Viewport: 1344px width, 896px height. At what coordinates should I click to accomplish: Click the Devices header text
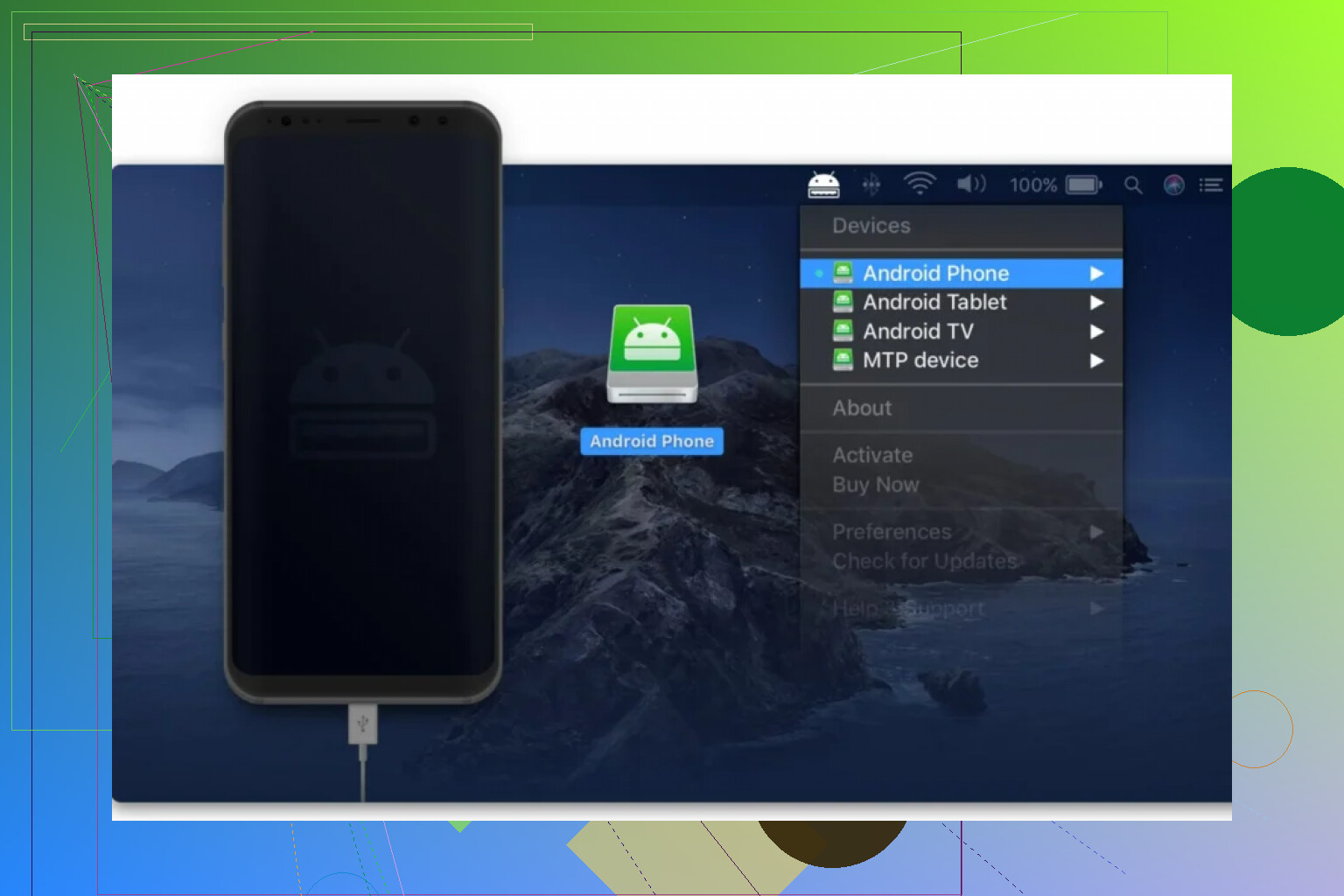(x=871, y=226)
